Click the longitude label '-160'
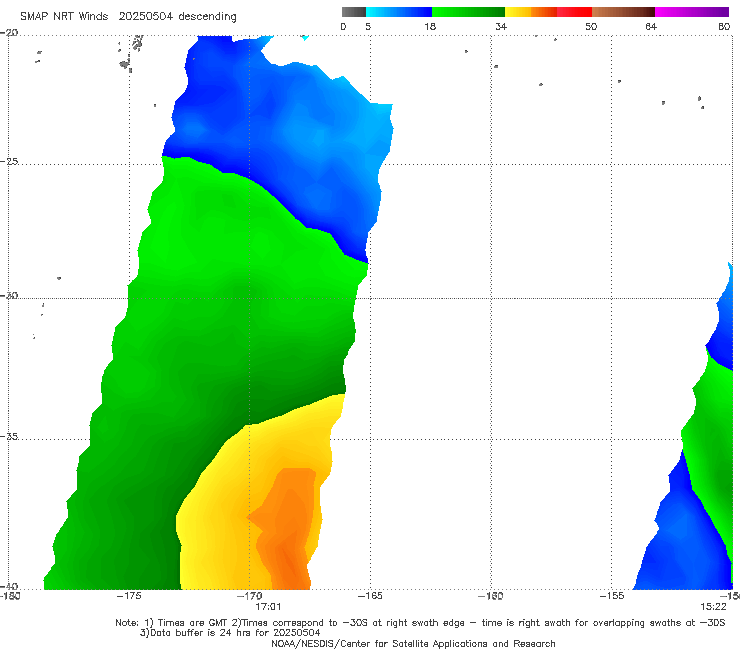The width and height of the screenshot is (740, 650). pos(491,596)
